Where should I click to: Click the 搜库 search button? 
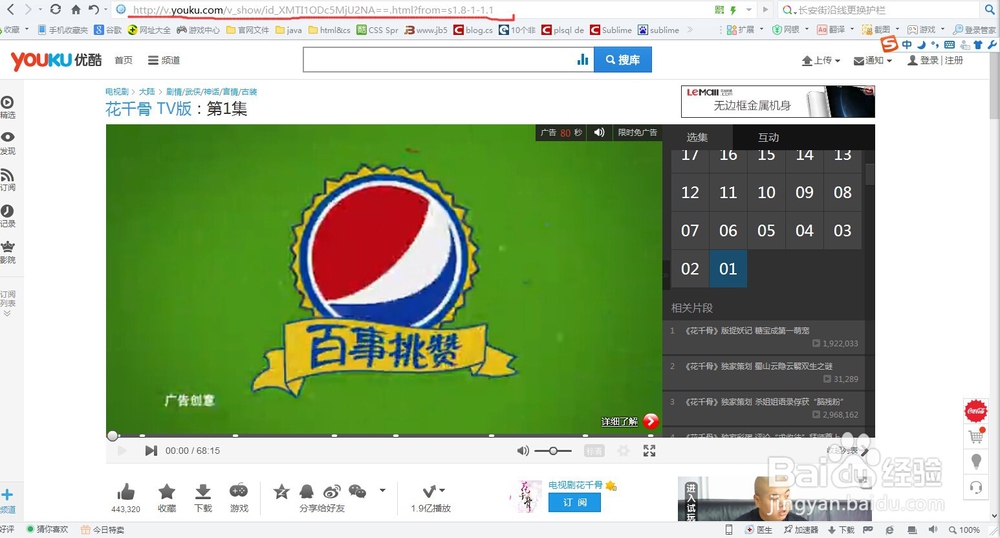click(622, 60)
